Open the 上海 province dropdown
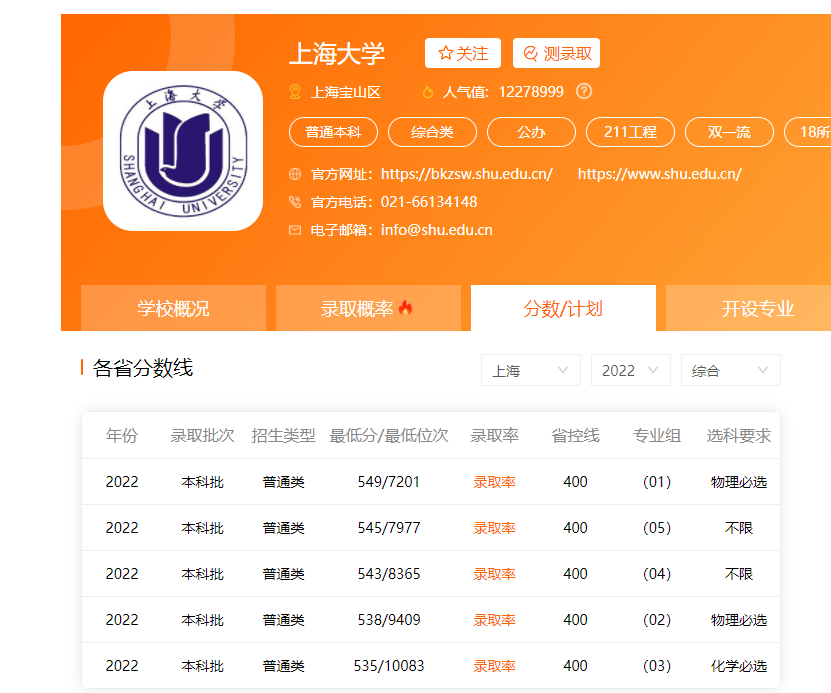831x693 pixels. (531, 370)
